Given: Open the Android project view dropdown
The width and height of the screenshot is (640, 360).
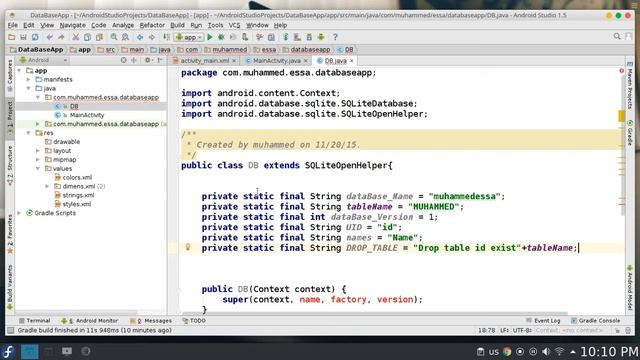Looking at the screenshot, I should tap(43, 60).
